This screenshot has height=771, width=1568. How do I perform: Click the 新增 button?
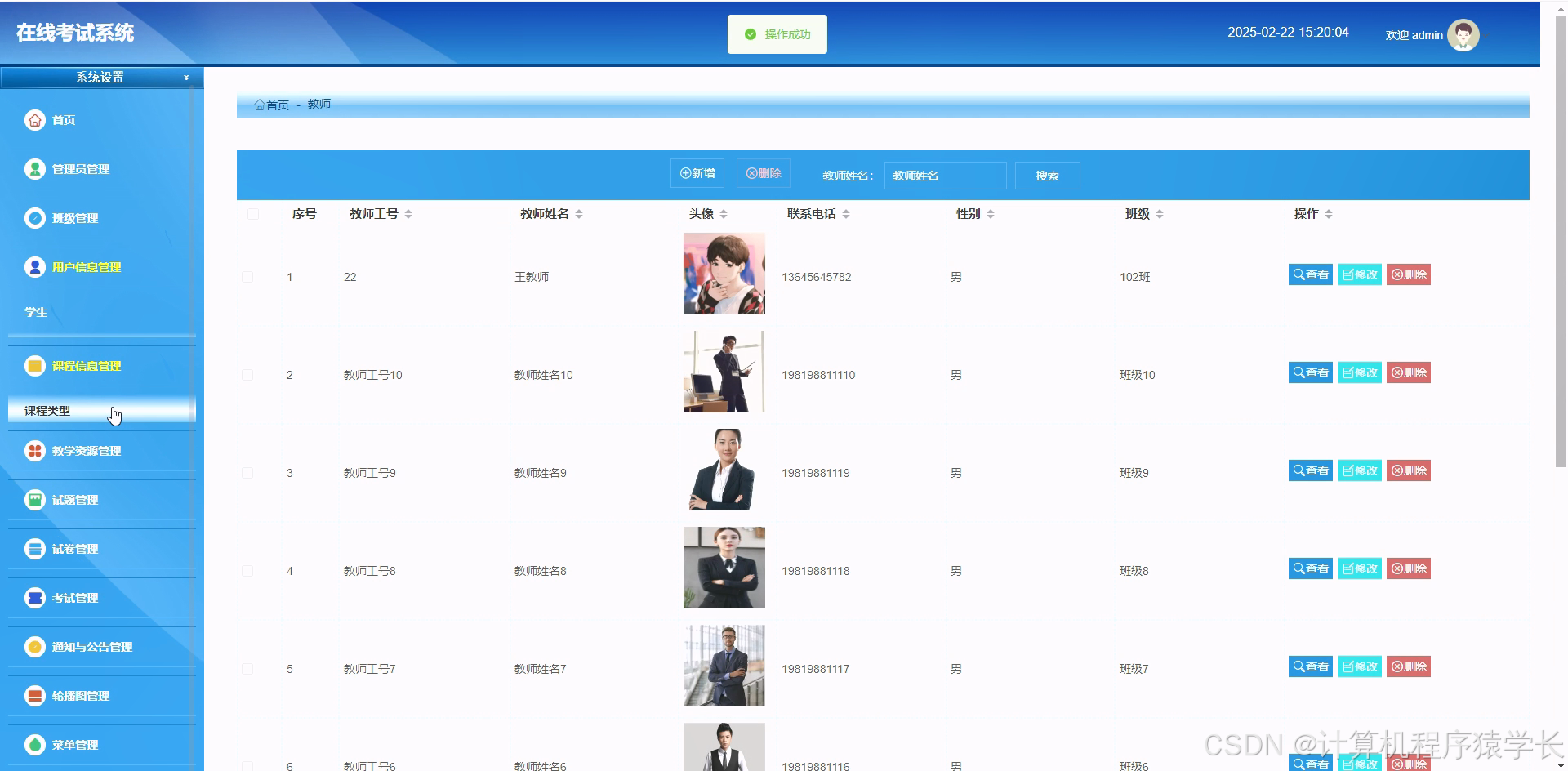coord(697,173)
